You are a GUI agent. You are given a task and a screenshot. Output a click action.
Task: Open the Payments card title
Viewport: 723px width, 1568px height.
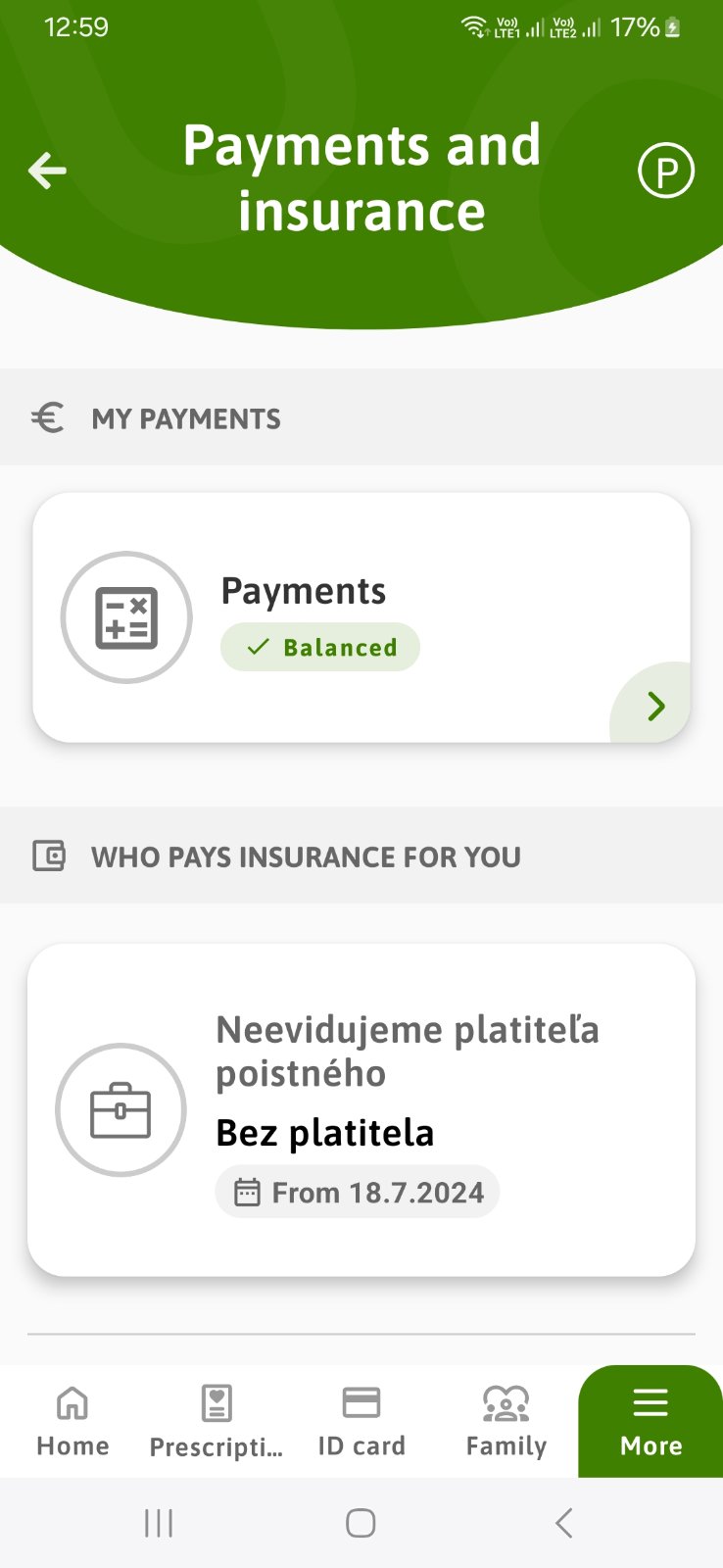coord(304,591)
